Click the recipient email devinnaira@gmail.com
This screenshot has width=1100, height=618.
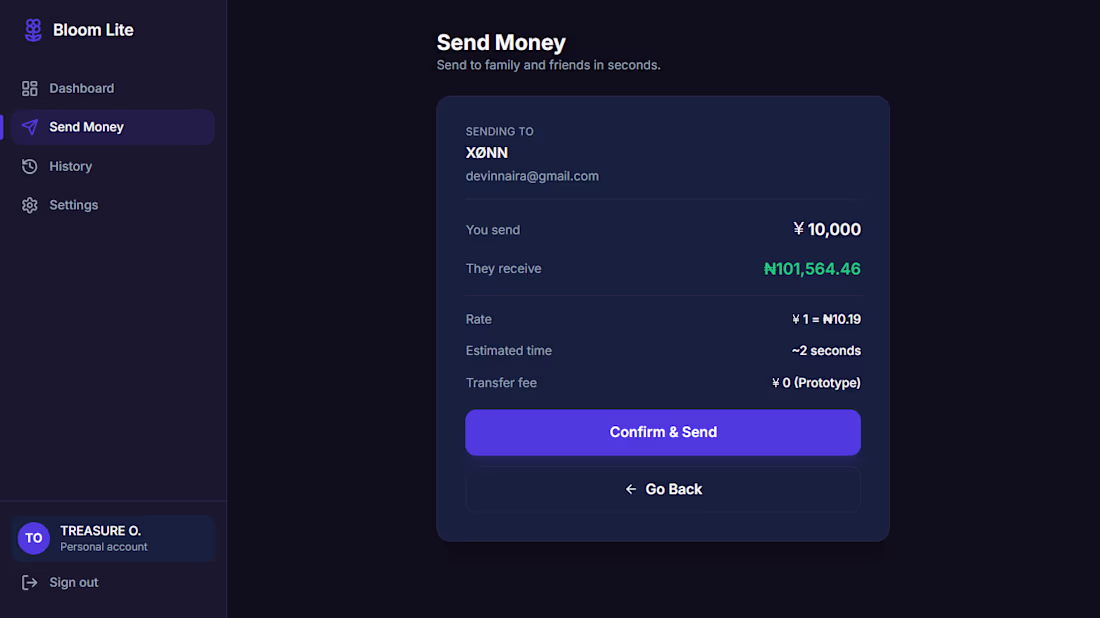pyautogui.click(x=532, y=176)
